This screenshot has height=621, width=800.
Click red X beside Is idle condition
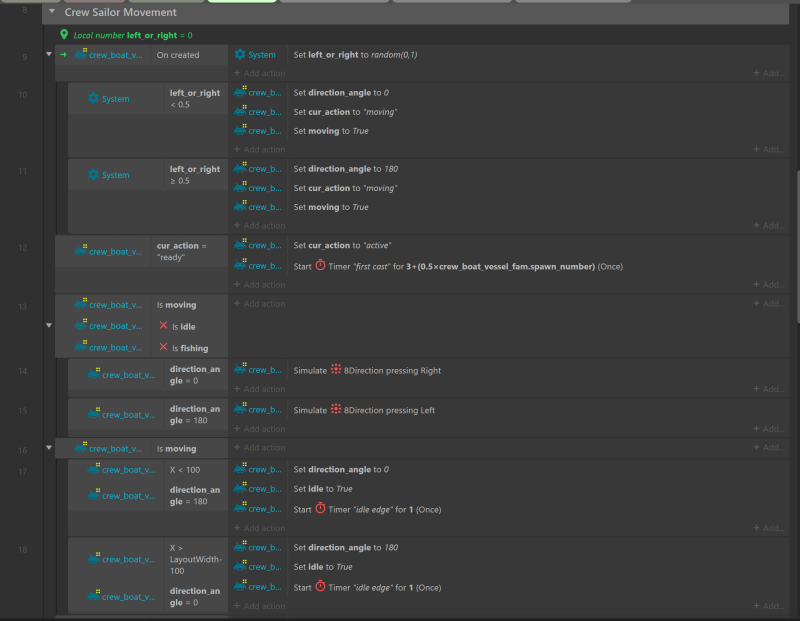(x=163, y=326)
